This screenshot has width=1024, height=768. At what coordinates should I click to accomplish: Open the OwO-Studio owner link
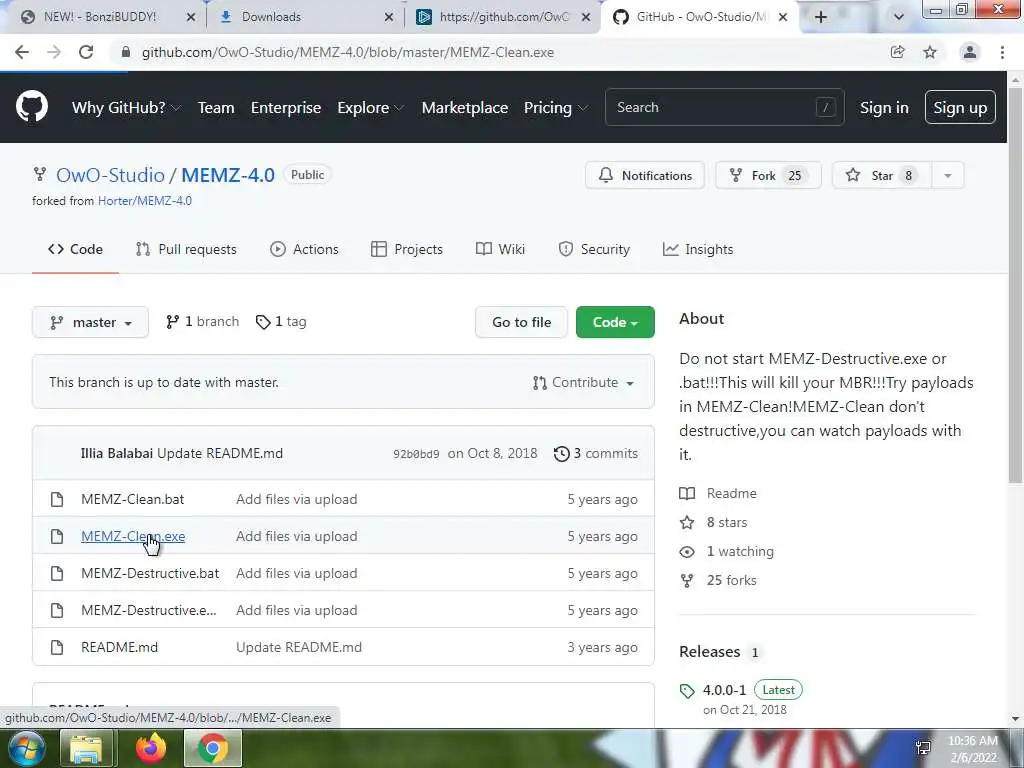point(110,175)
